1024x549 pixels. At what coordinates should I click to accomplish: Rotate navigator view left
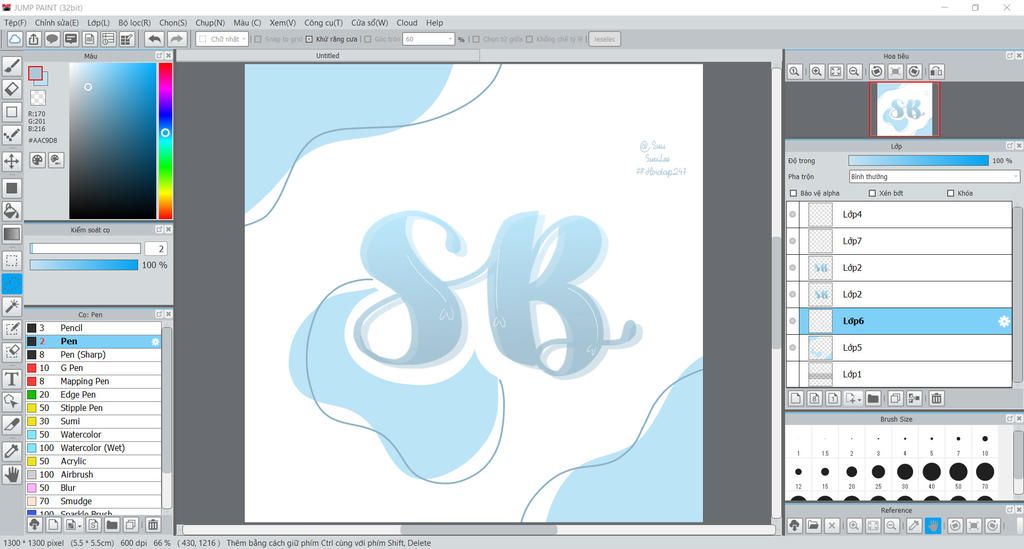[877, 72]
